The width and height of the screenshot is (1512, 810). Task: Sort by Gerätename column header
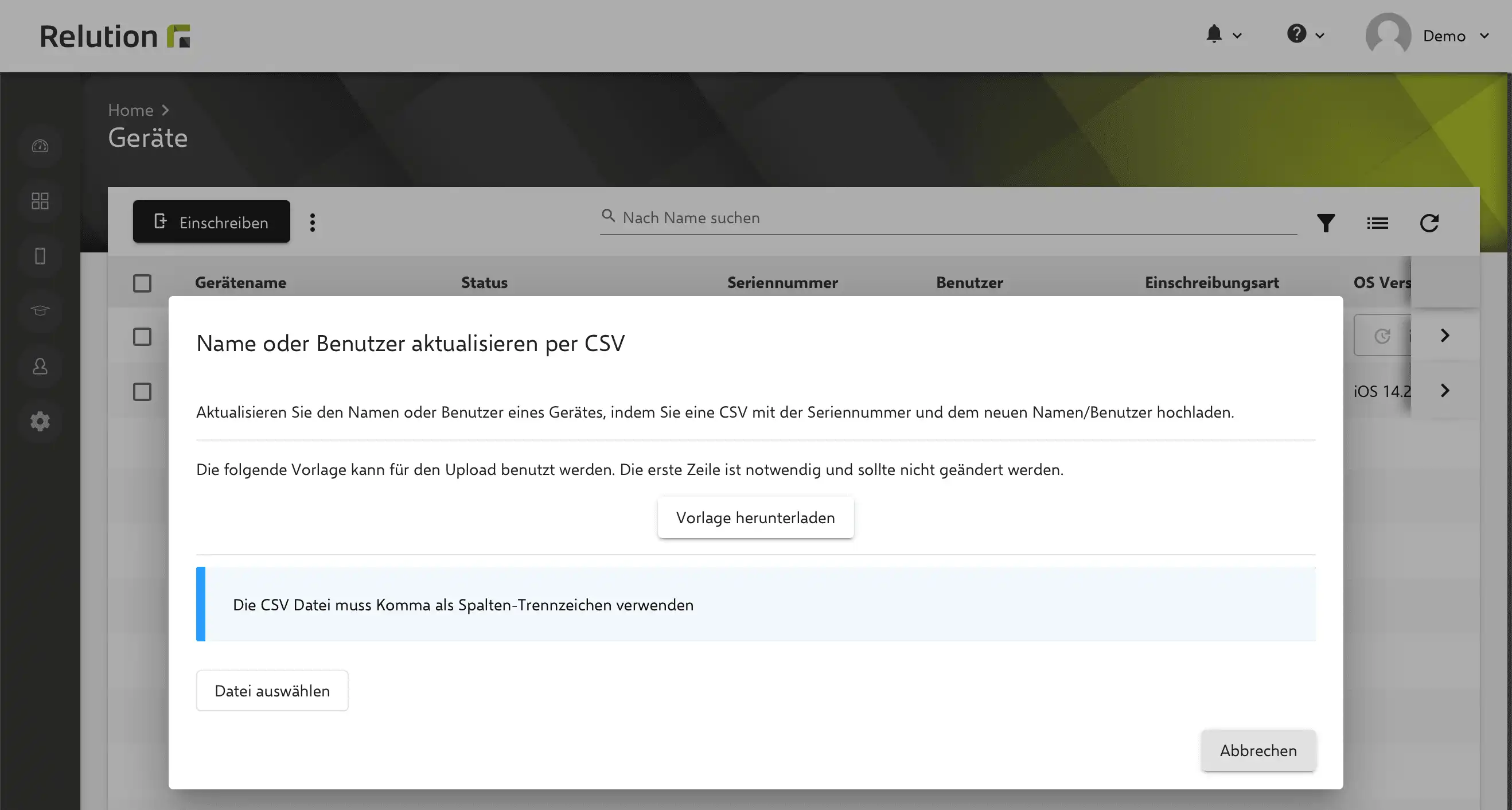pos(241,283)
